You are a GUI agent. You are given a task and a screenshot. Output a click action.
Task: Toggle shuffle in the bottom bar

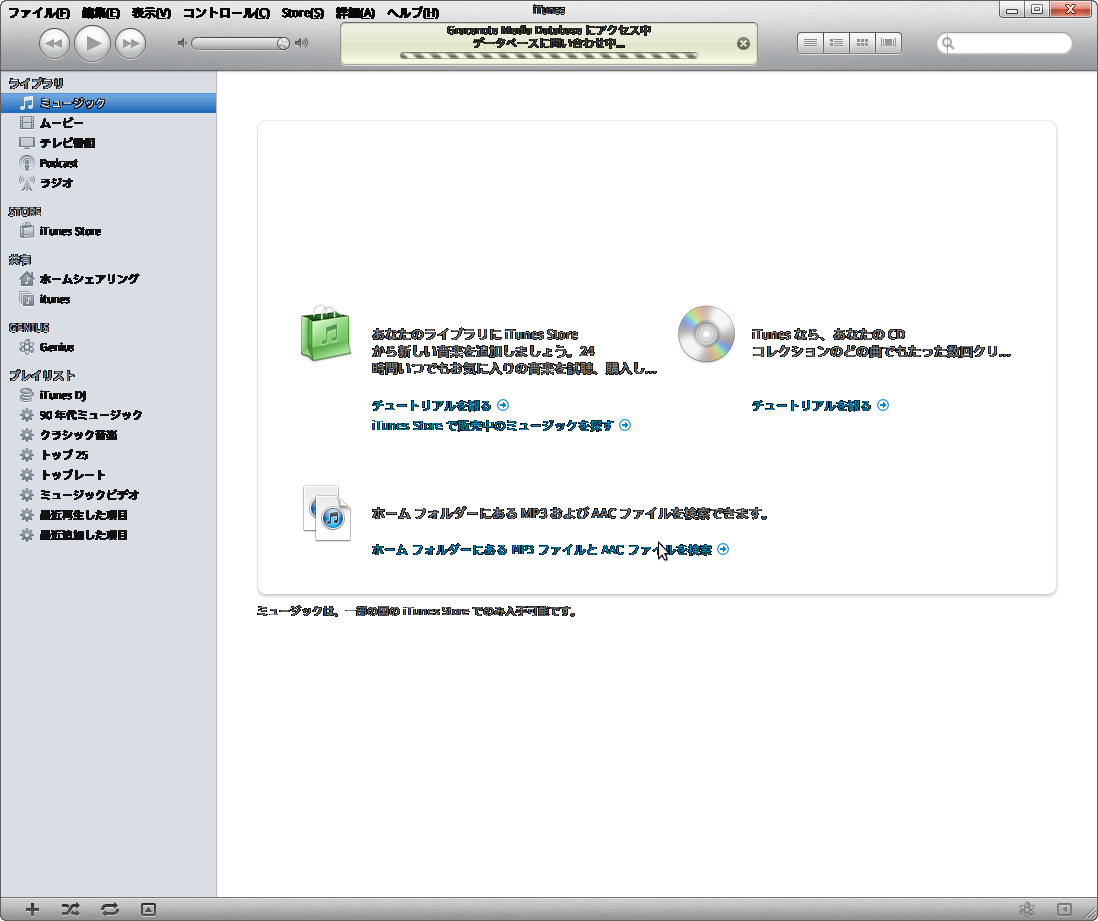pyautogui.click(x=70, y=909)
